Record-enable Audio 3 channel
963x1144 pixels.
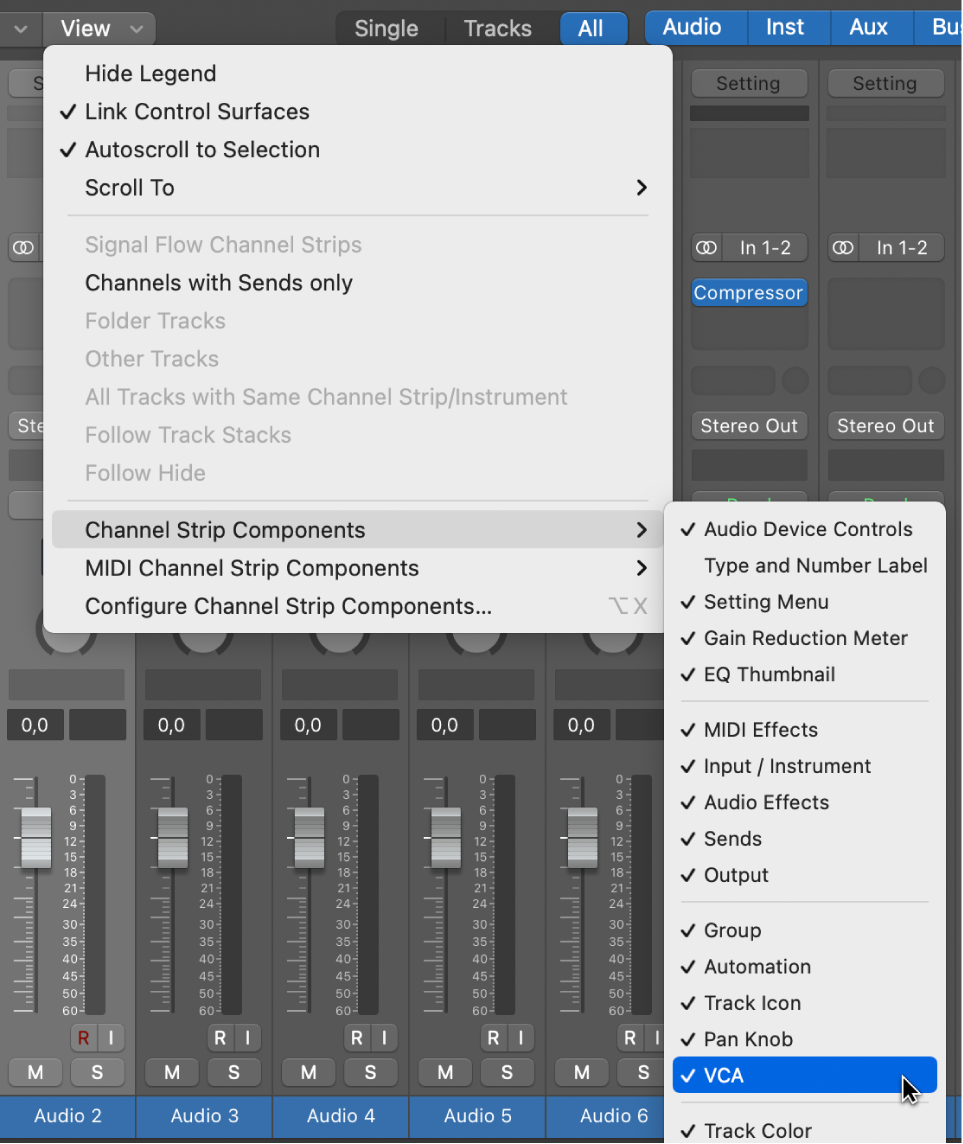[x=220, y=1038]
